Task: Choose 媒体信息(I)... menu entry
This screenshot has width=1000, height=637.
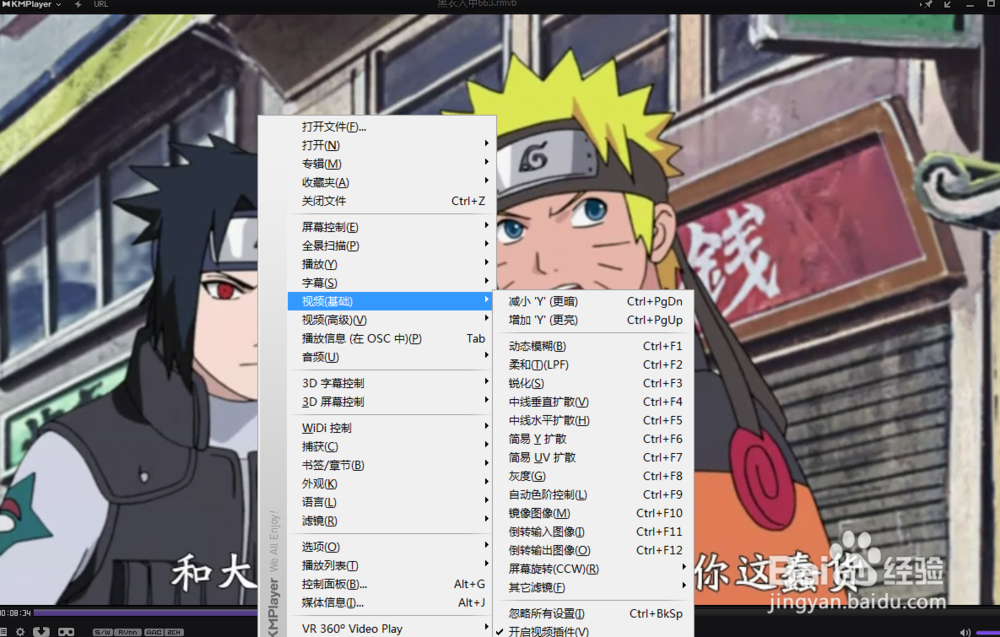Action: point(392,603)
